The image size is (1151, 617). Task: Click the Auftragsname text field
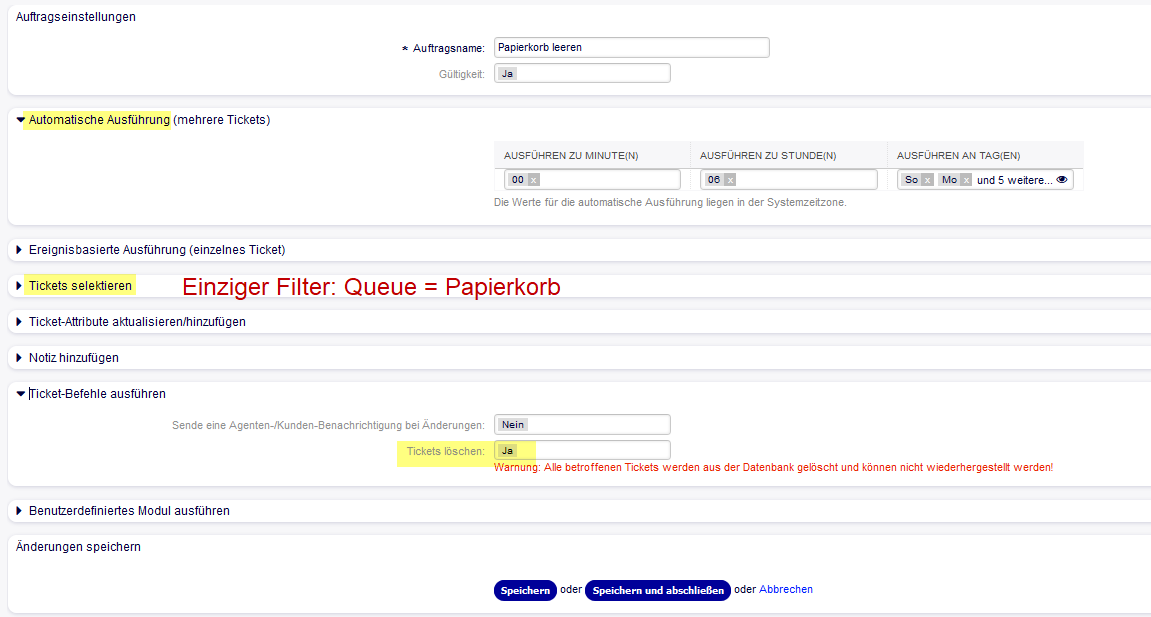point(631,47)
